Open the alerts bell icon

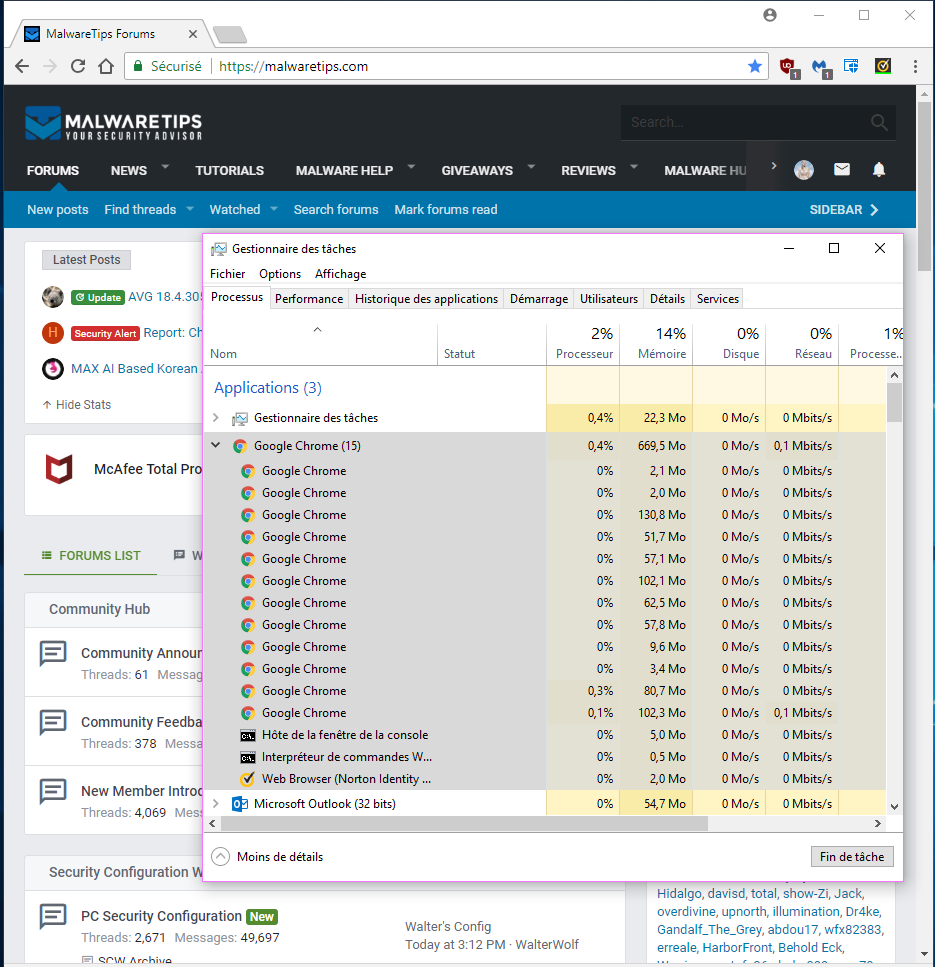coord(879,169)
